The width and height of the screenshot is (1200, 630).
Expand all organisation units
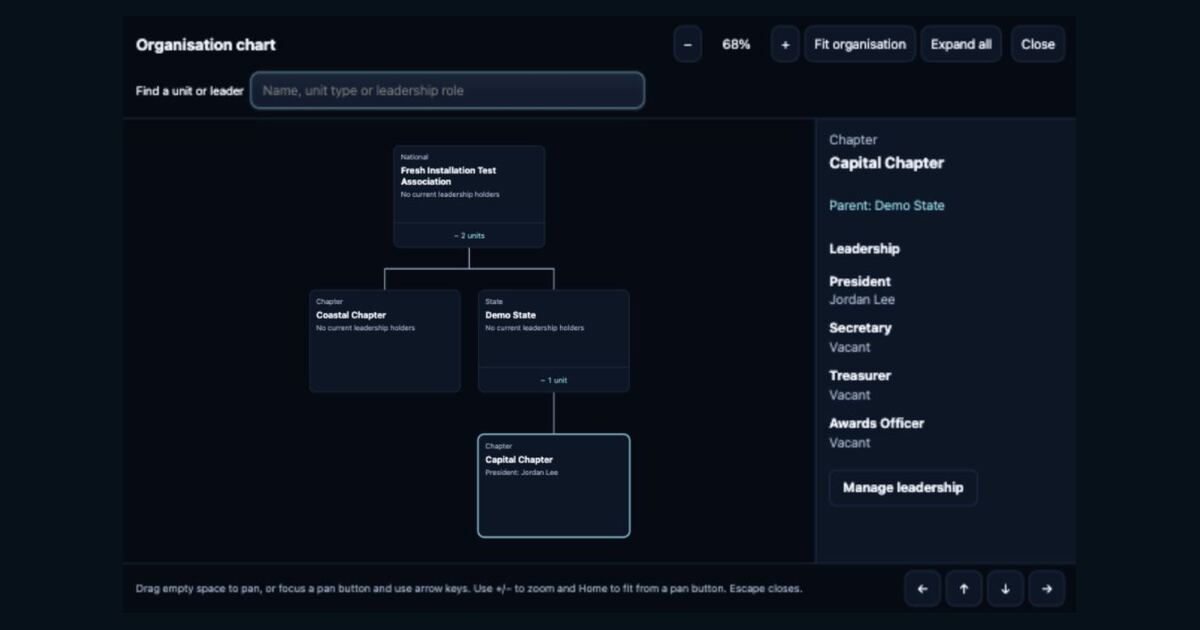pyautogui.click(x=961, y=44)
